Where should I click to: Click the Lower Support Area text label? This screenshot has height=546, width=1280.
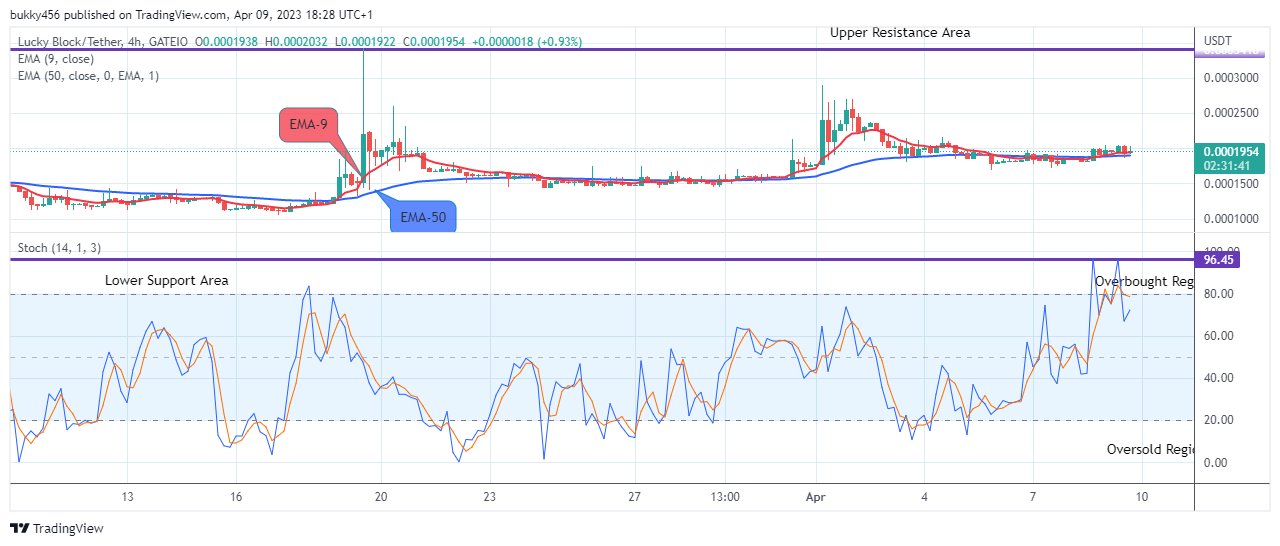pos(166,281)
